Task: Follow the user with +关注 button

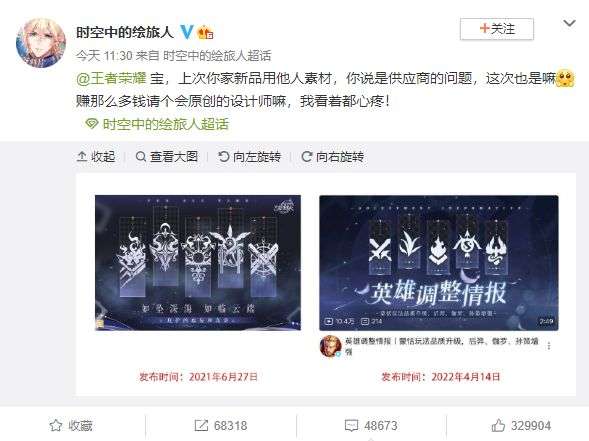Action: point(497,29)
